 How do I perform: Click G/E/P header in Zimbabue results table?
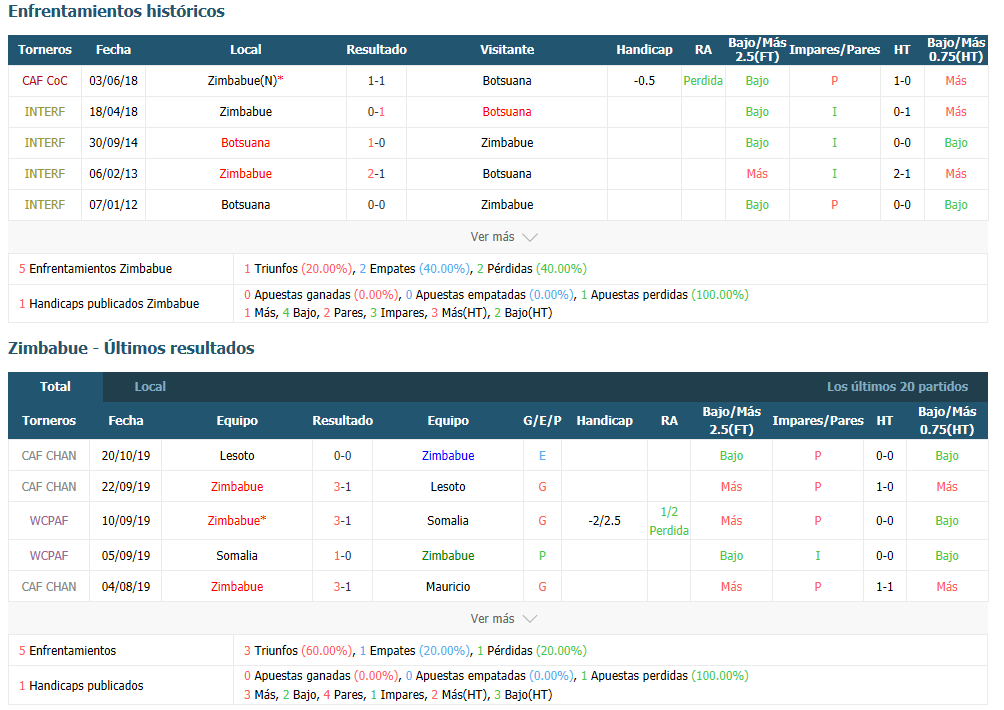[x=542, y=421]
